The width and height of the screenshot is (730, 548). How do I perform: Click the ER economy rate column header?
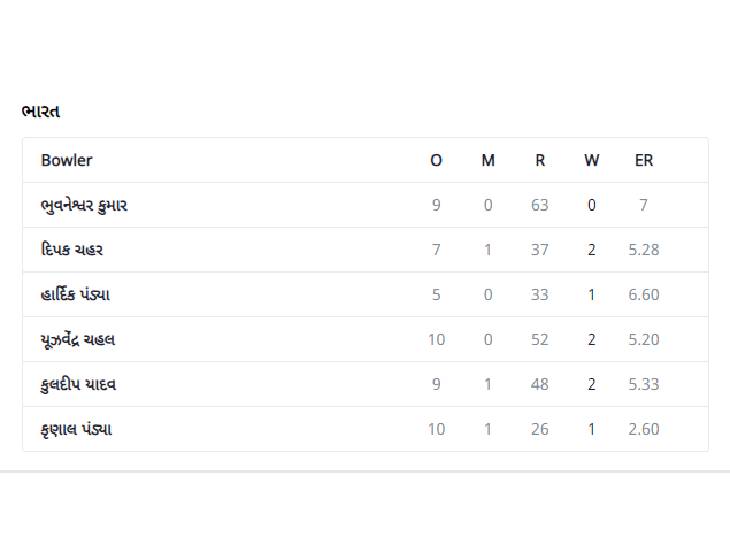pyautogui.click(x=644, y=160)
